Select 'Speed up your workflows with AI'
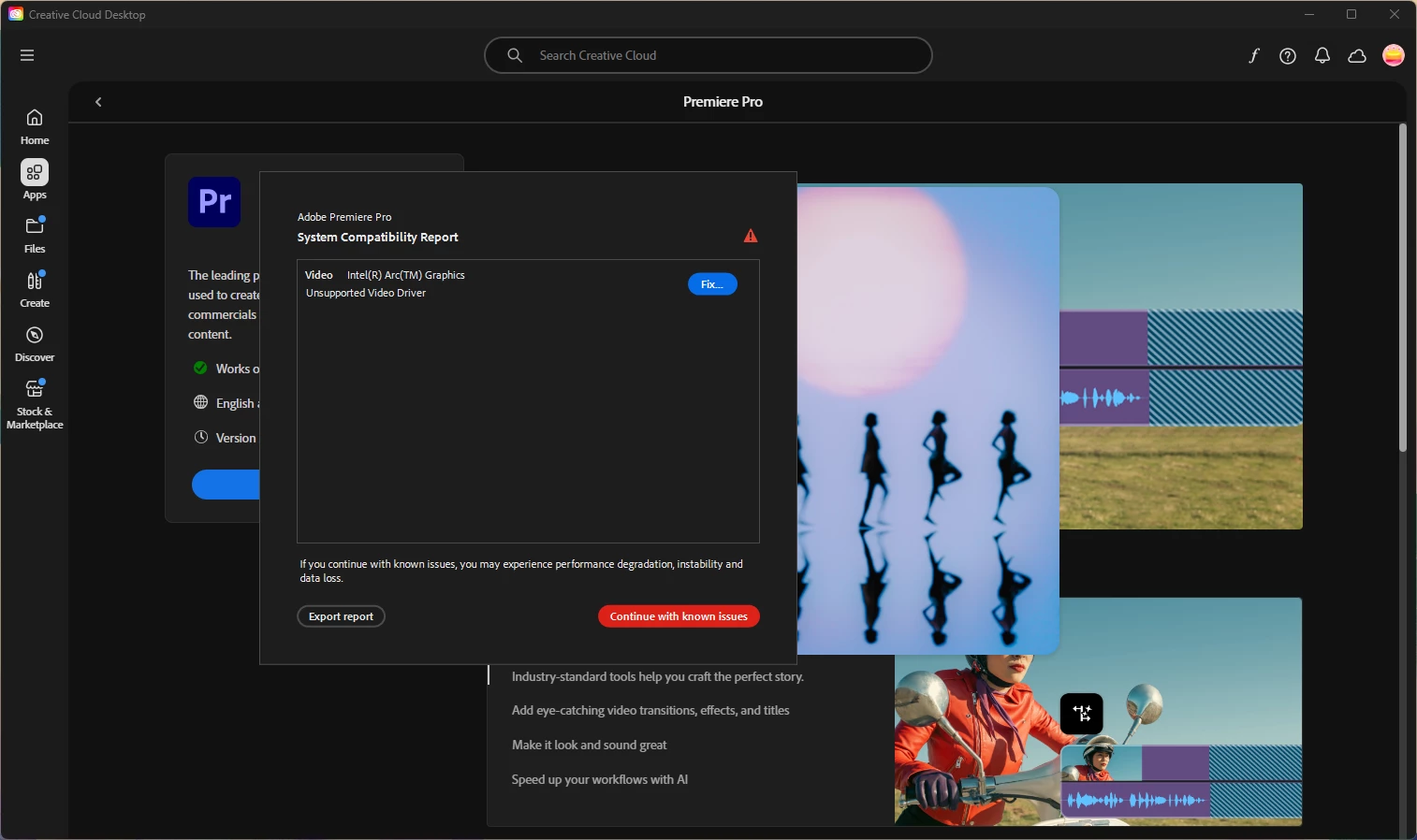This screenshot has height=840, width=1417. 599,779
